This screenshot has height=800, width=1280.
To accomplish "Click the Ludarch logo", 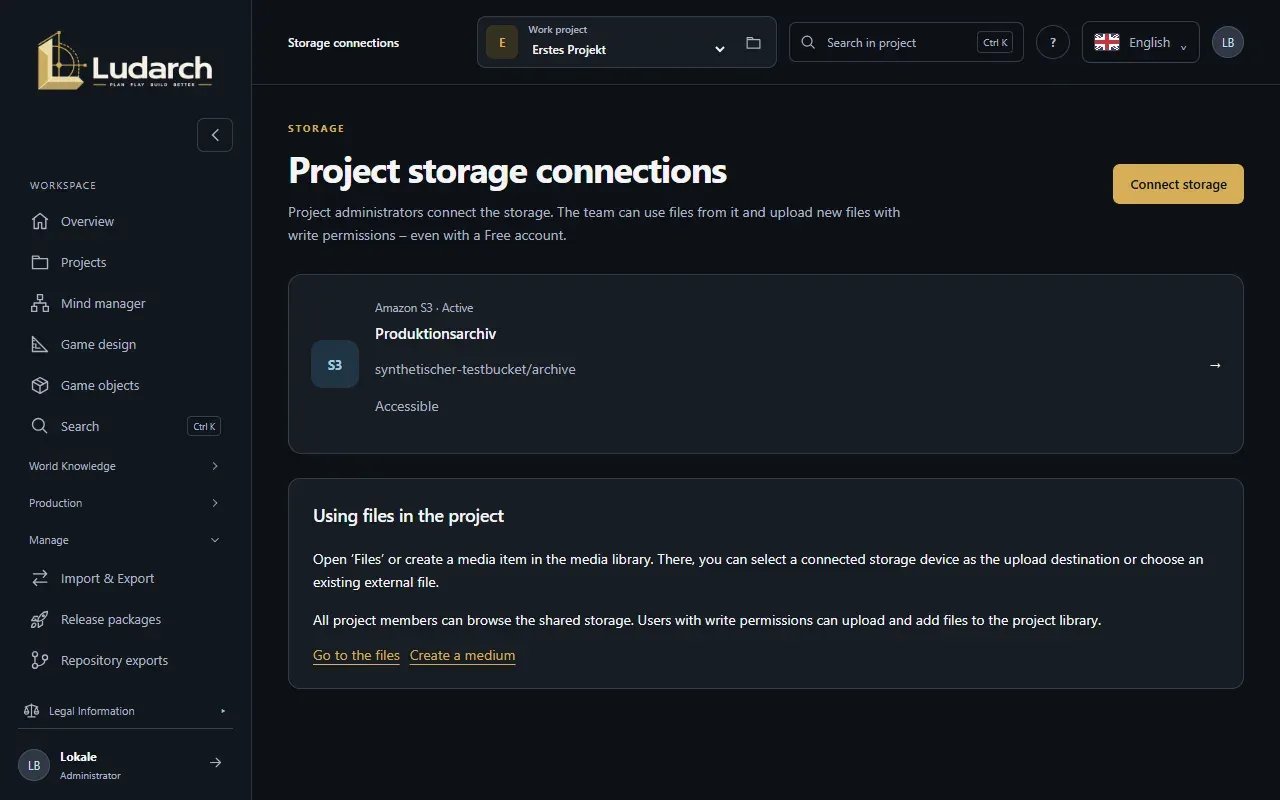I will click(x=125, y=60).
